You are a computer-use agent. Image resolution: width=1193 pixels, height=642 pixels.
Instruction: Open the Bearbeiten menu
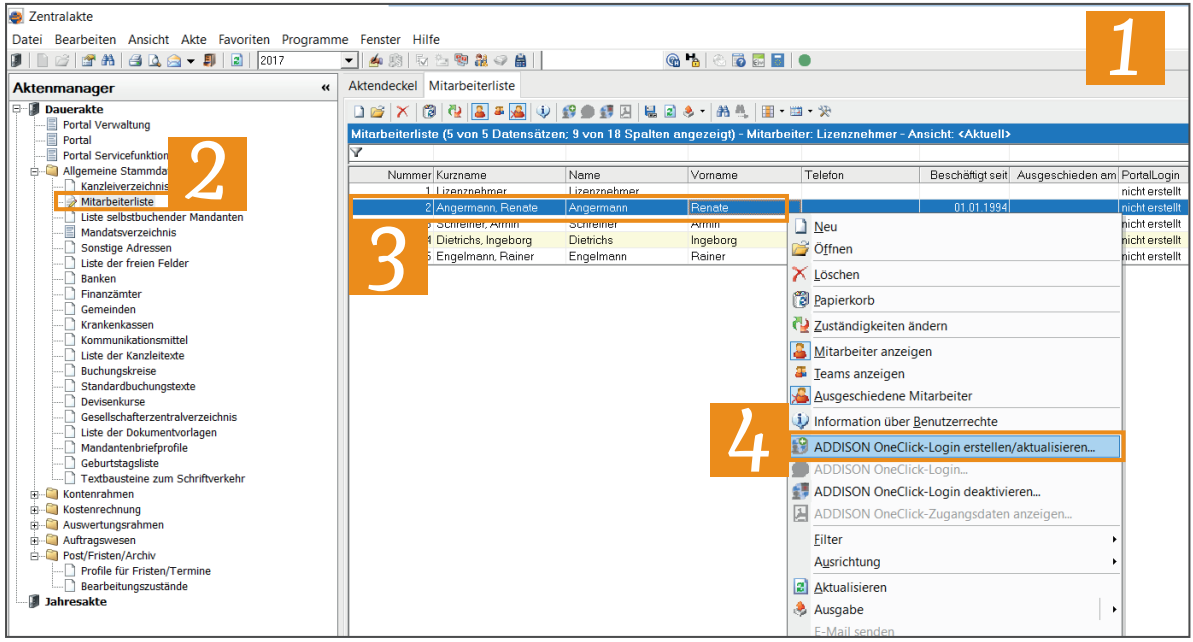[x=85, y=40]
